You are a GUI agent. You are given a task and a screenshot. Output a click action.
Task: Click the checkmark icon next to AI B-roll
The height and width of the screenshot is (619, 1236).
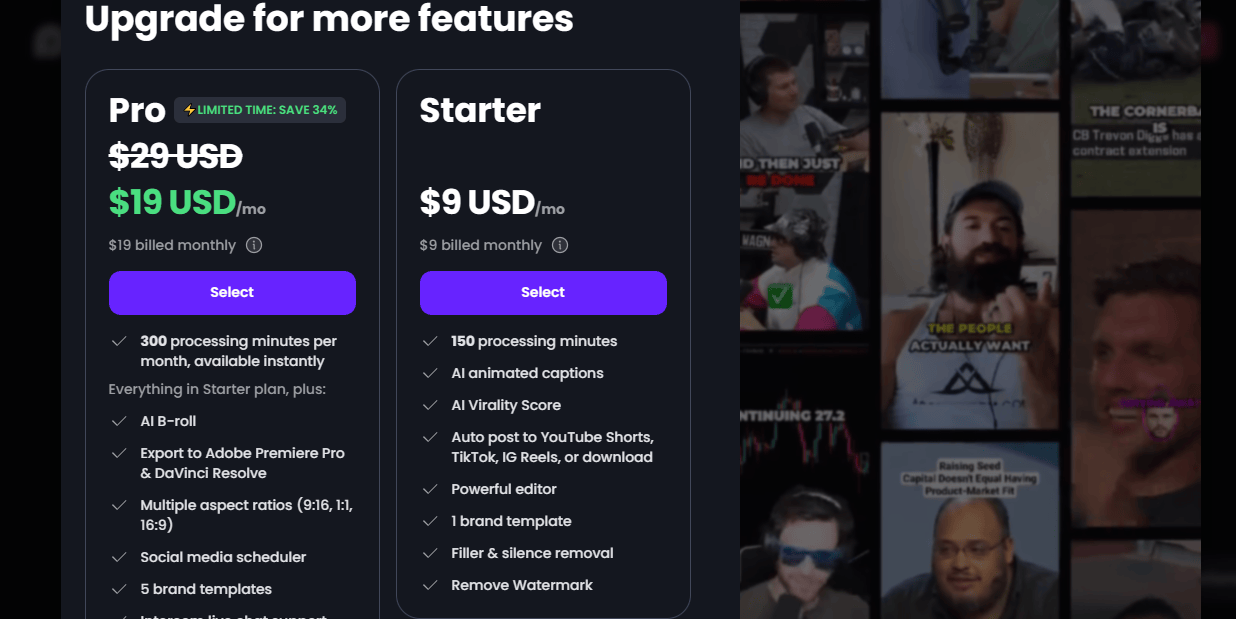point(119,421)
